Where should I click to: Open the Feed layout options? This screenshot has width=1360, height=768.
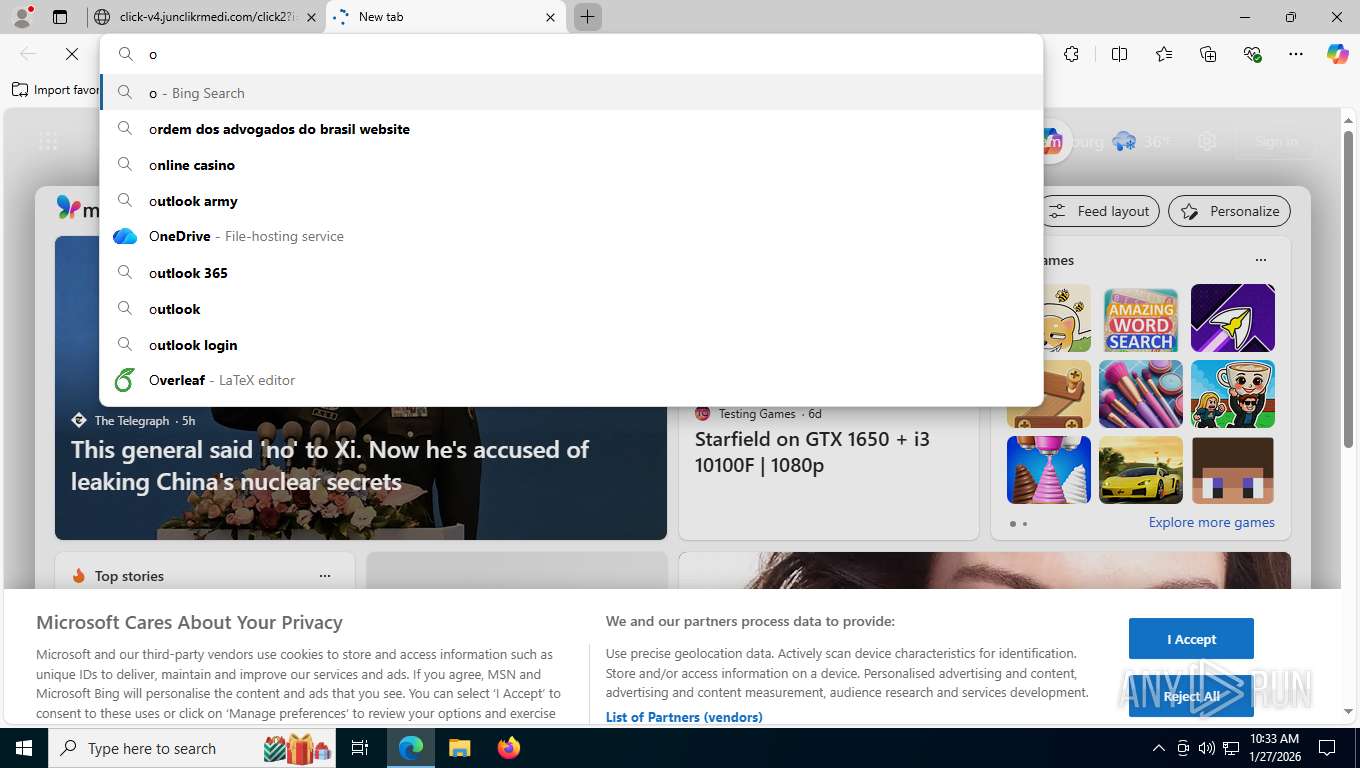point(1100,211)
